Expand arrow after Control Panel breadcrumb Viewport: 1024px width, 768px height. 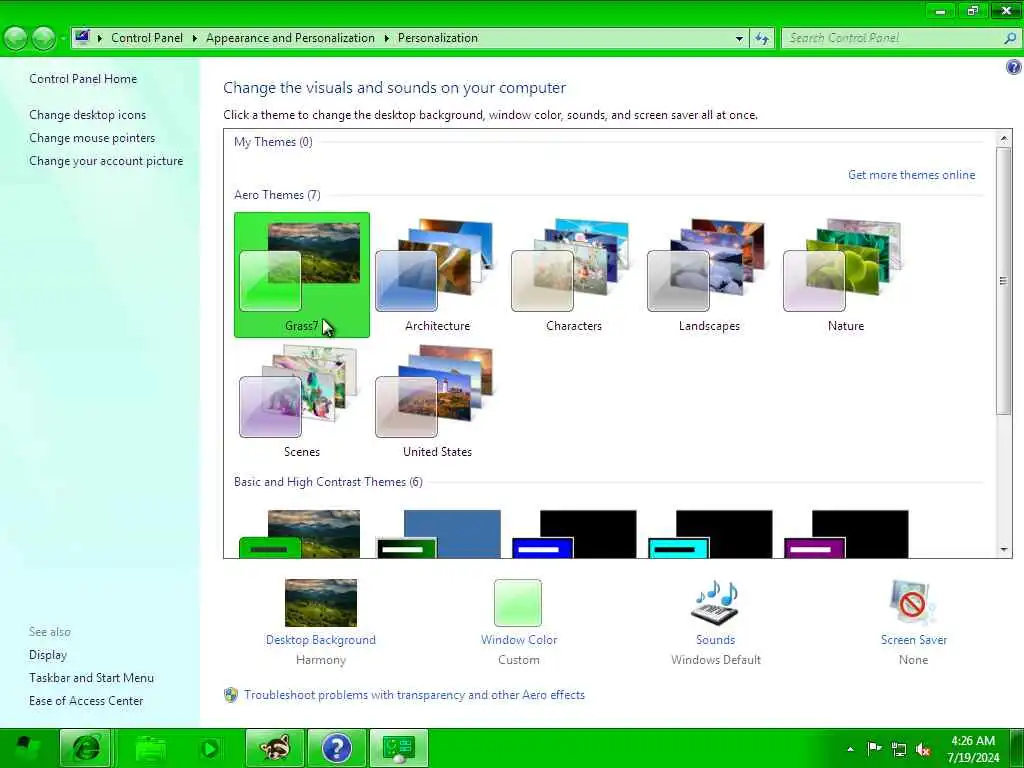(x=195, y=39)
